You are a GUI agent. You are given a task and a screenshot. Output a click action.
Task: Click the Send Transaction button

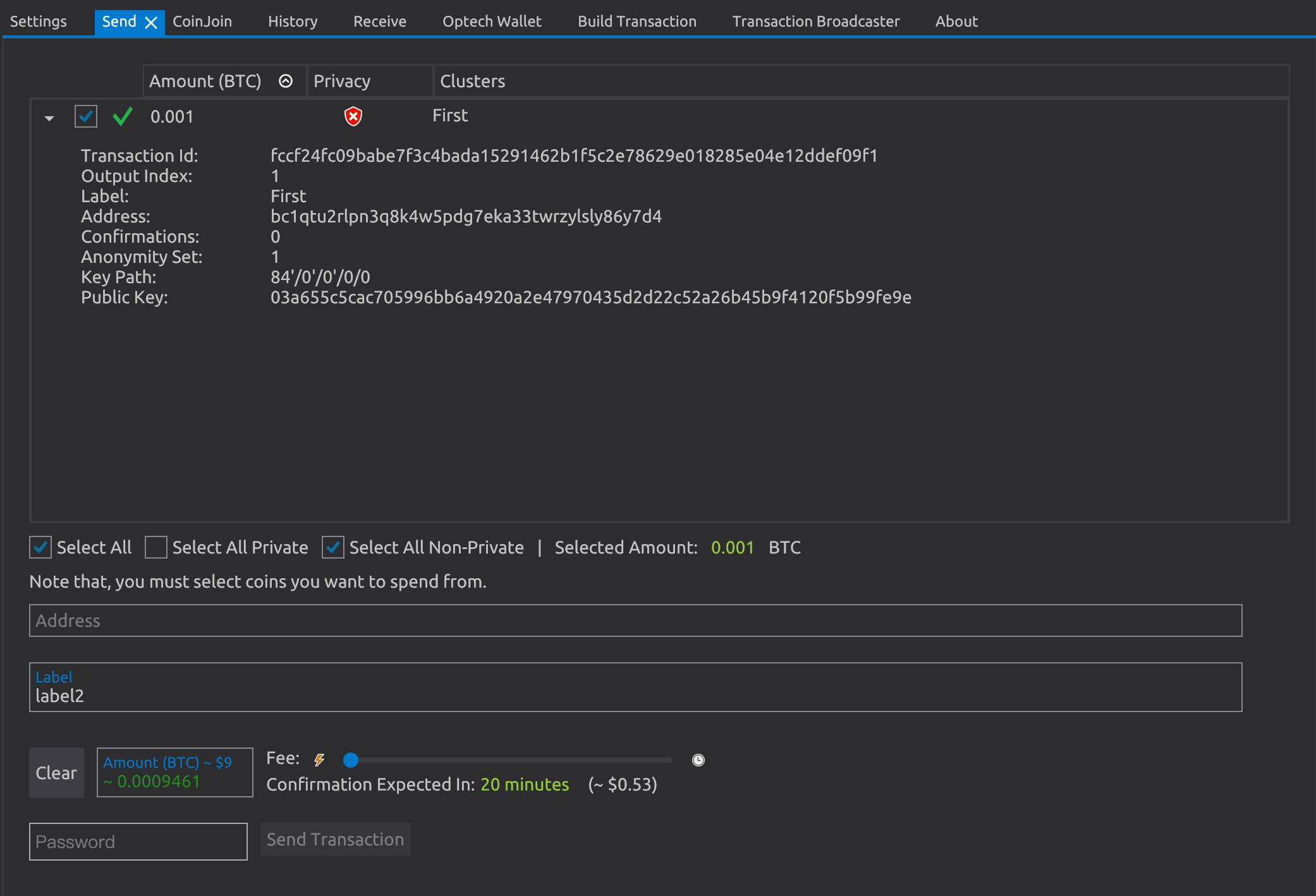coord(336,839)
